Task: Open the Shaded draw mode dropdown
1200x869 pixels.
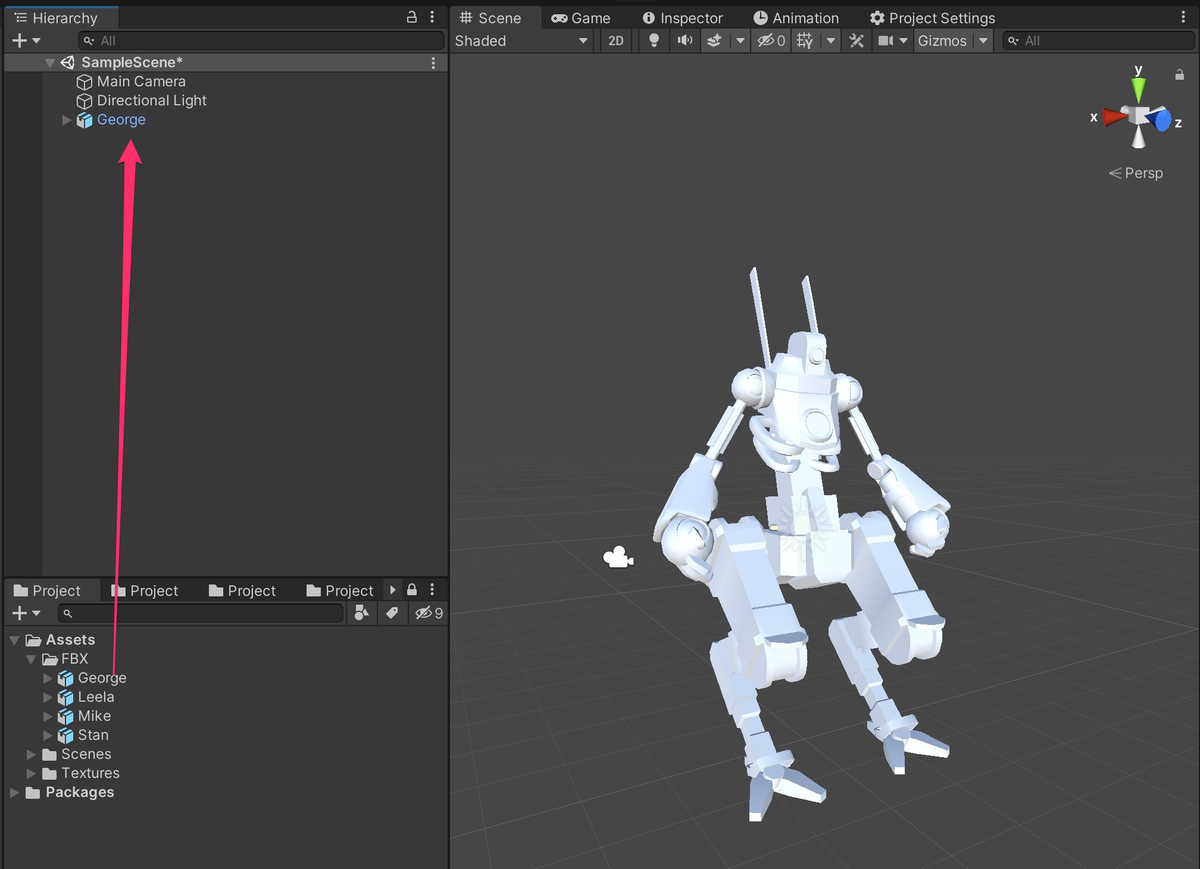Action: point(522,41)
